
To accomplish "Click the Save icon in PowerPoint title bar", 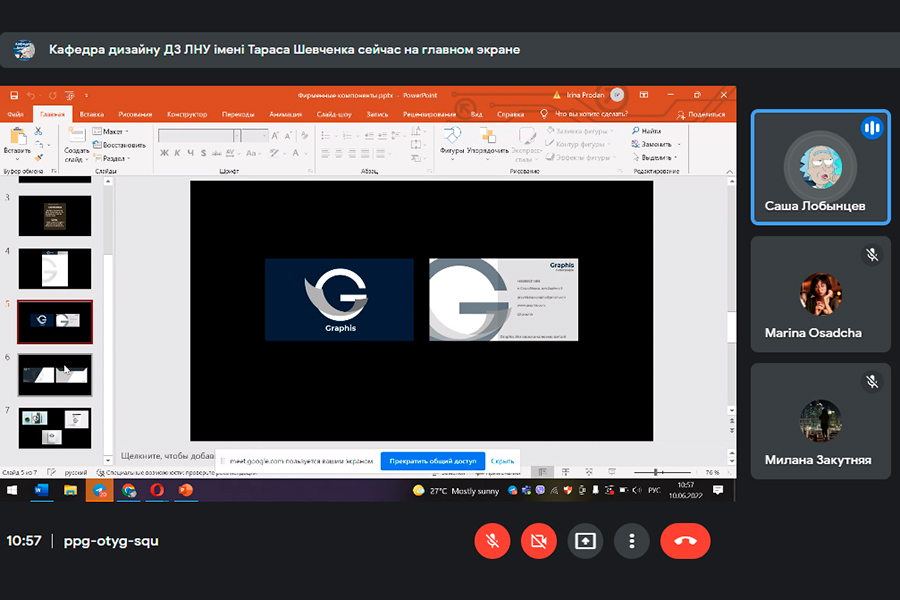I will pyautogui.click(x=14, y=95).
